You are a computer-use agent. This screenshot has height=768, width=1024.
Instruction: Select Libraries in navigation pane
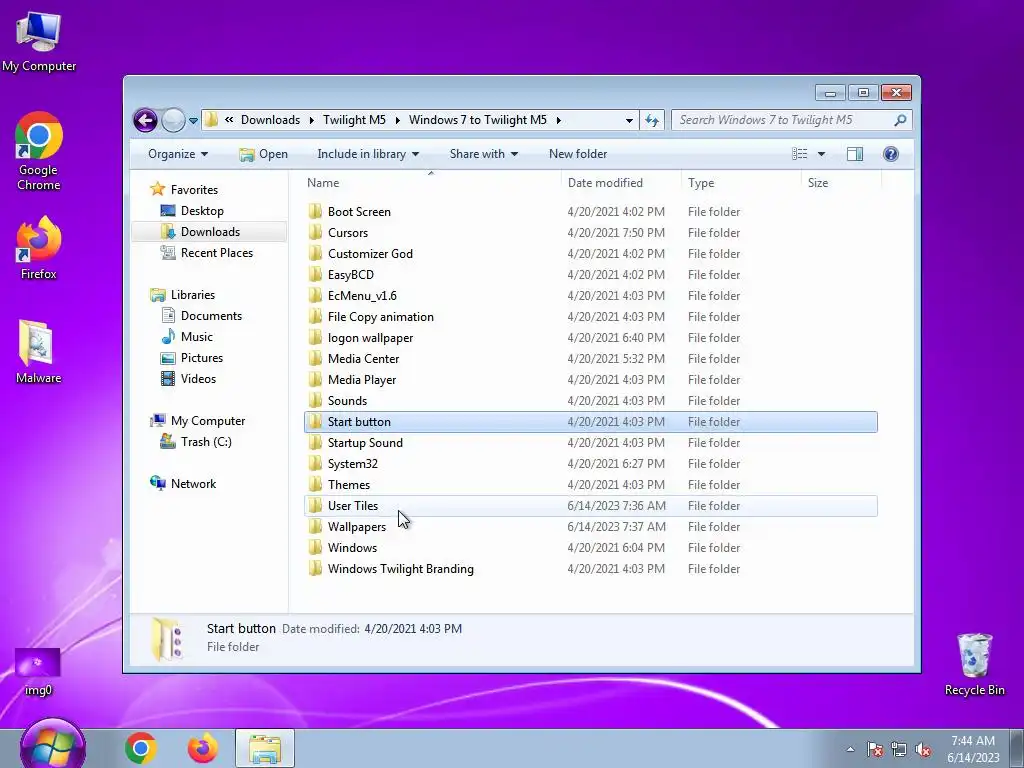point(193,295)
